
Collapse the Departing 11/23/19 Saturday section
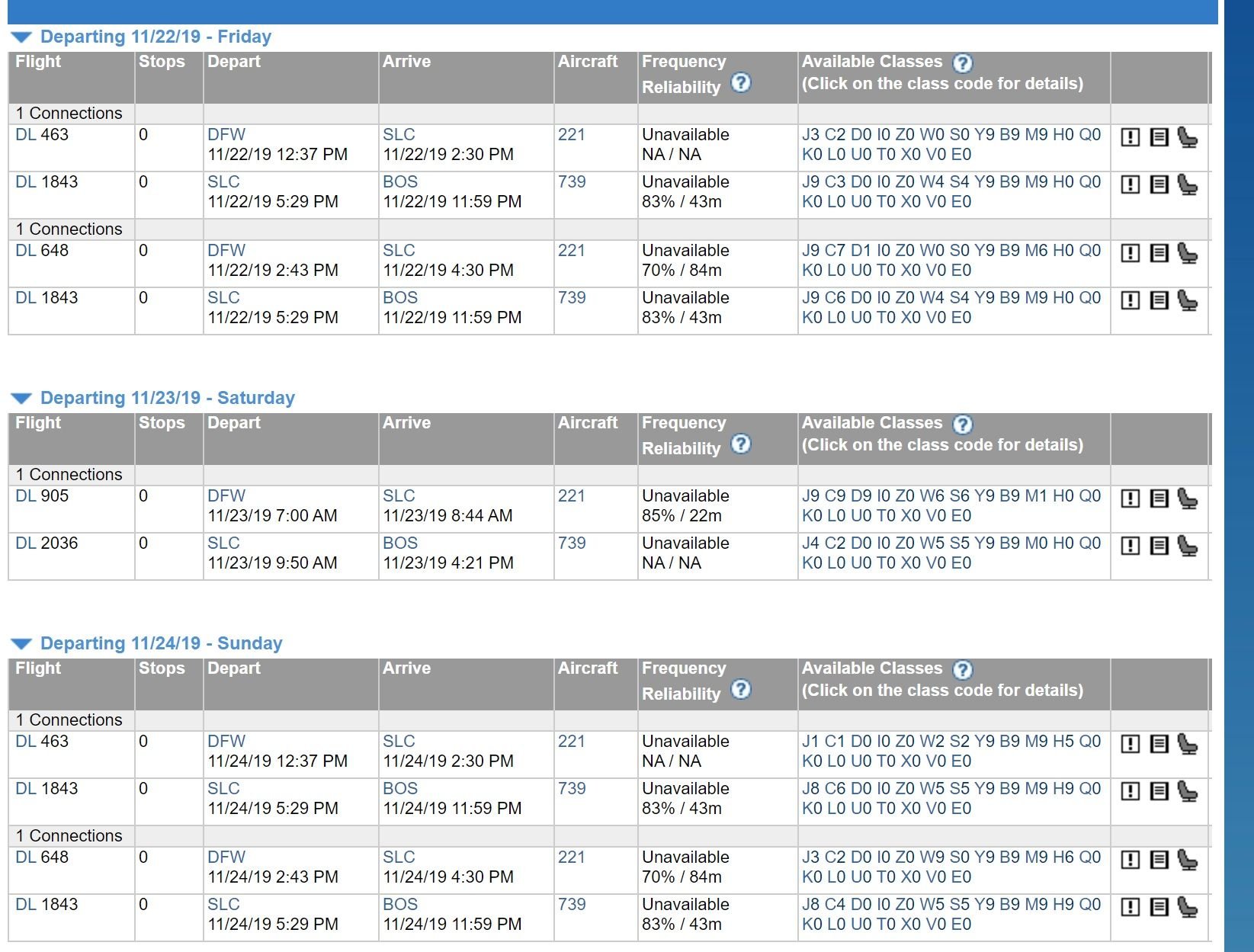21,399
